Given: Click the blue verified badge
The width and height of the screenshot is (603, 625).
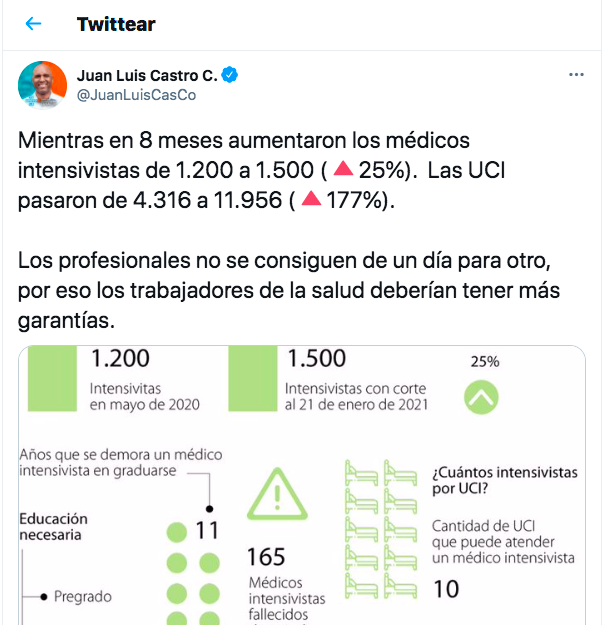Looking at the screenshot, I should [x=230, y=75].
